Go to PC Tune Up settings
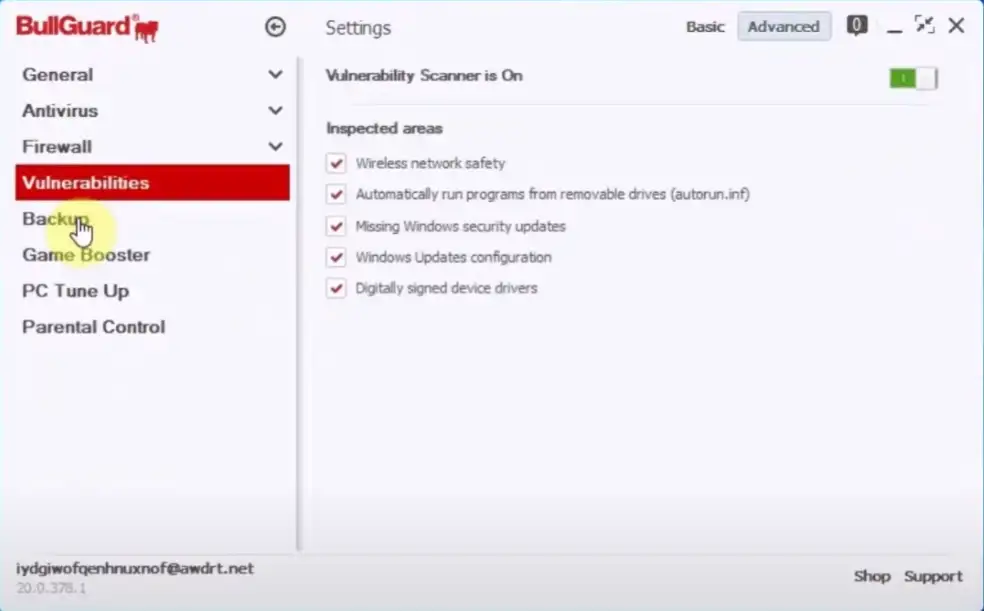Viewport: 984px width, 611px height. [x=75, y=291]
